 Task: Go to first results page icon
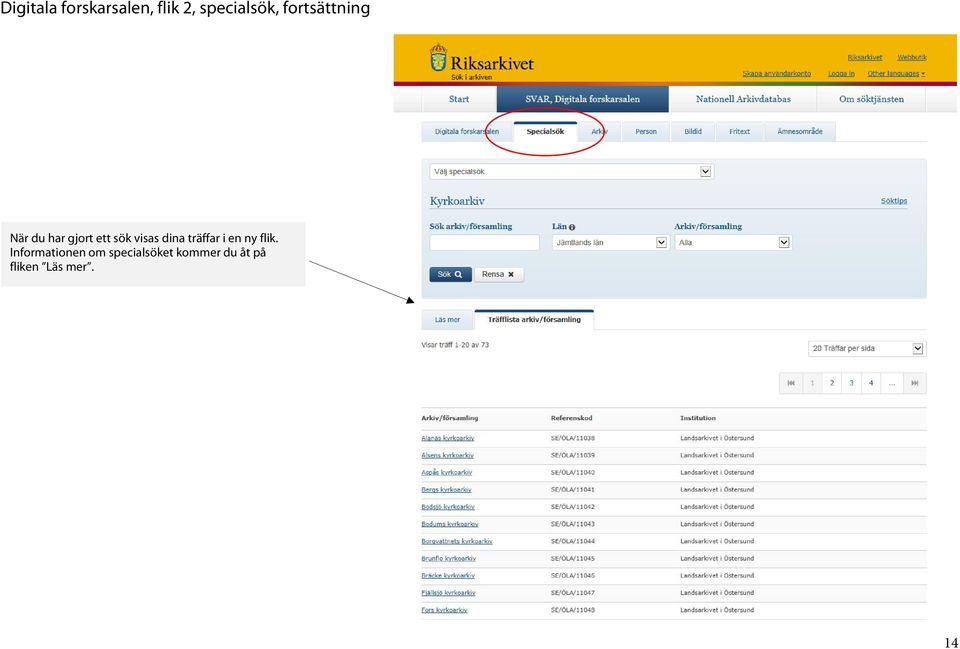[790, 383]
